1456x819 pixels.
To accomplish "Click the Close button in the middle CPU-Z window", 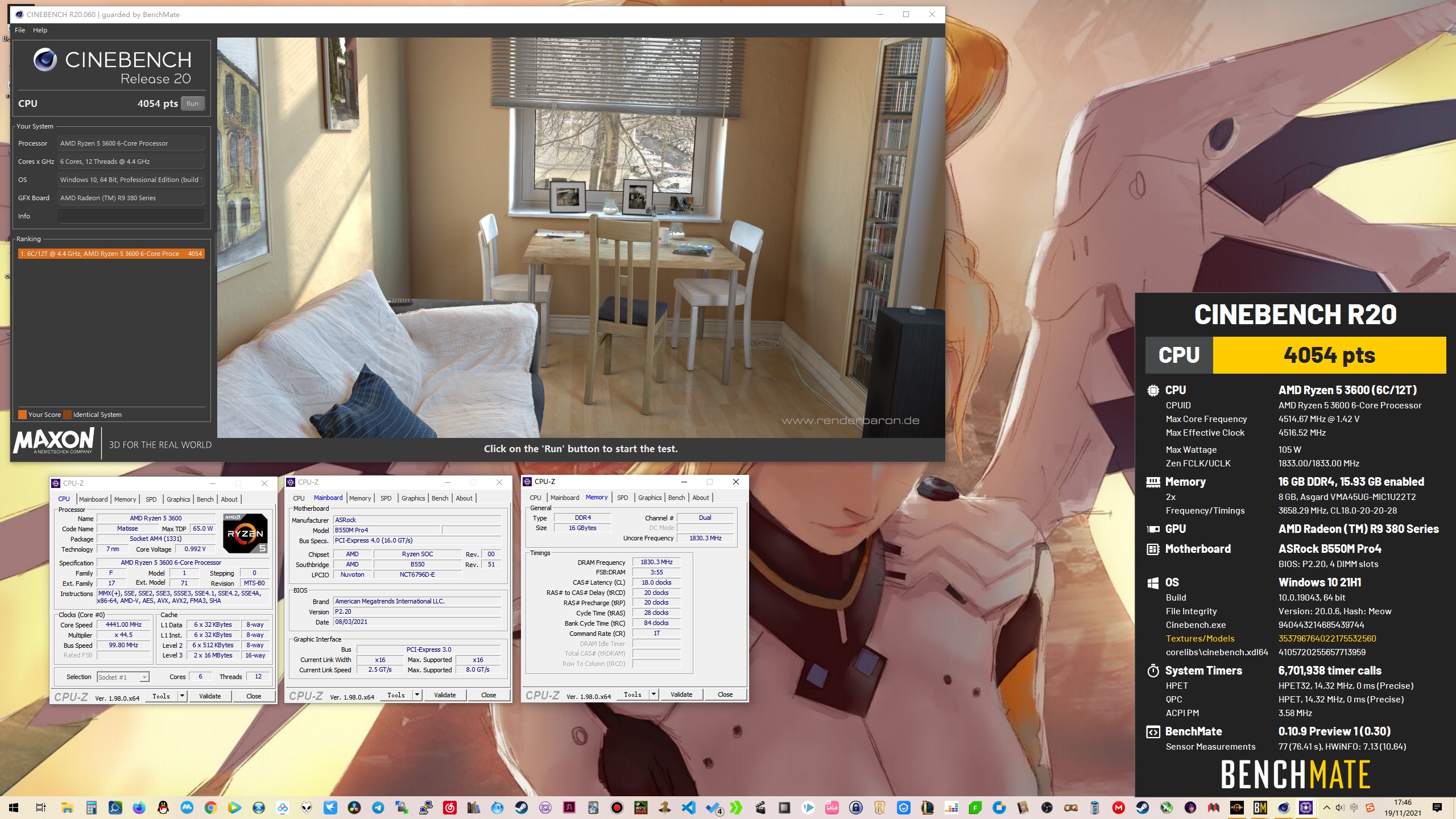I will (489, 695).
